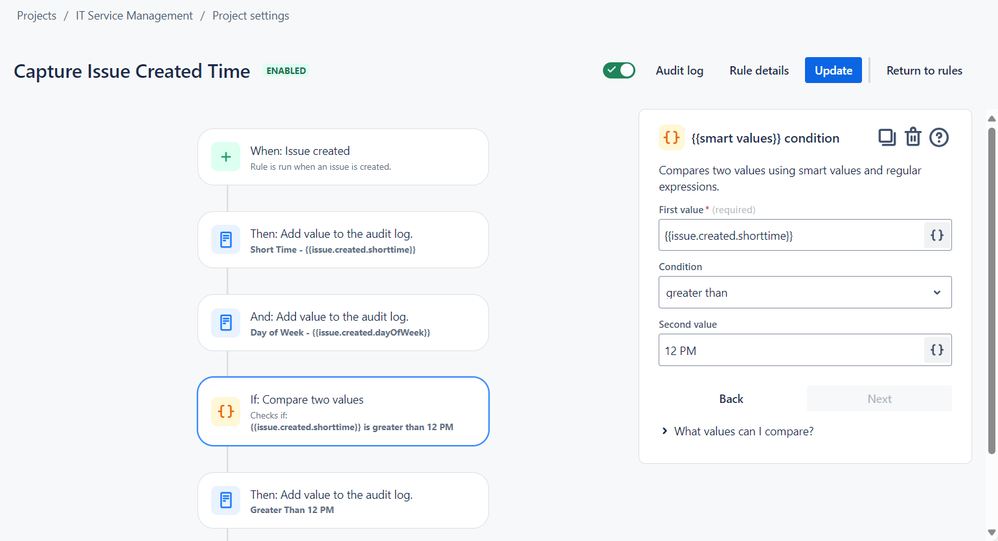Click the Short Time audit log action icon
Viewport: 998px width, 541px height.
[225, 239]
